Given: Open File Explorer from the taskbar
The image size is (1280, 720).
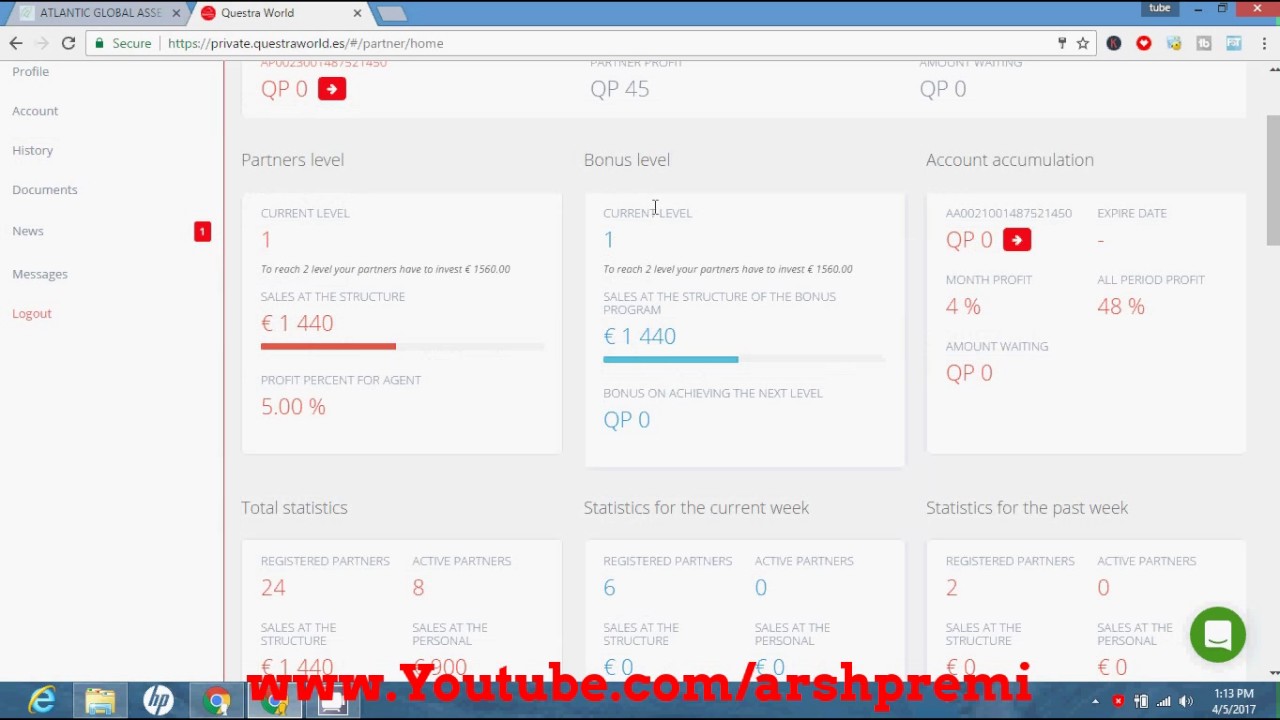Looking at the screenshot, I should [x=100, y=700].
